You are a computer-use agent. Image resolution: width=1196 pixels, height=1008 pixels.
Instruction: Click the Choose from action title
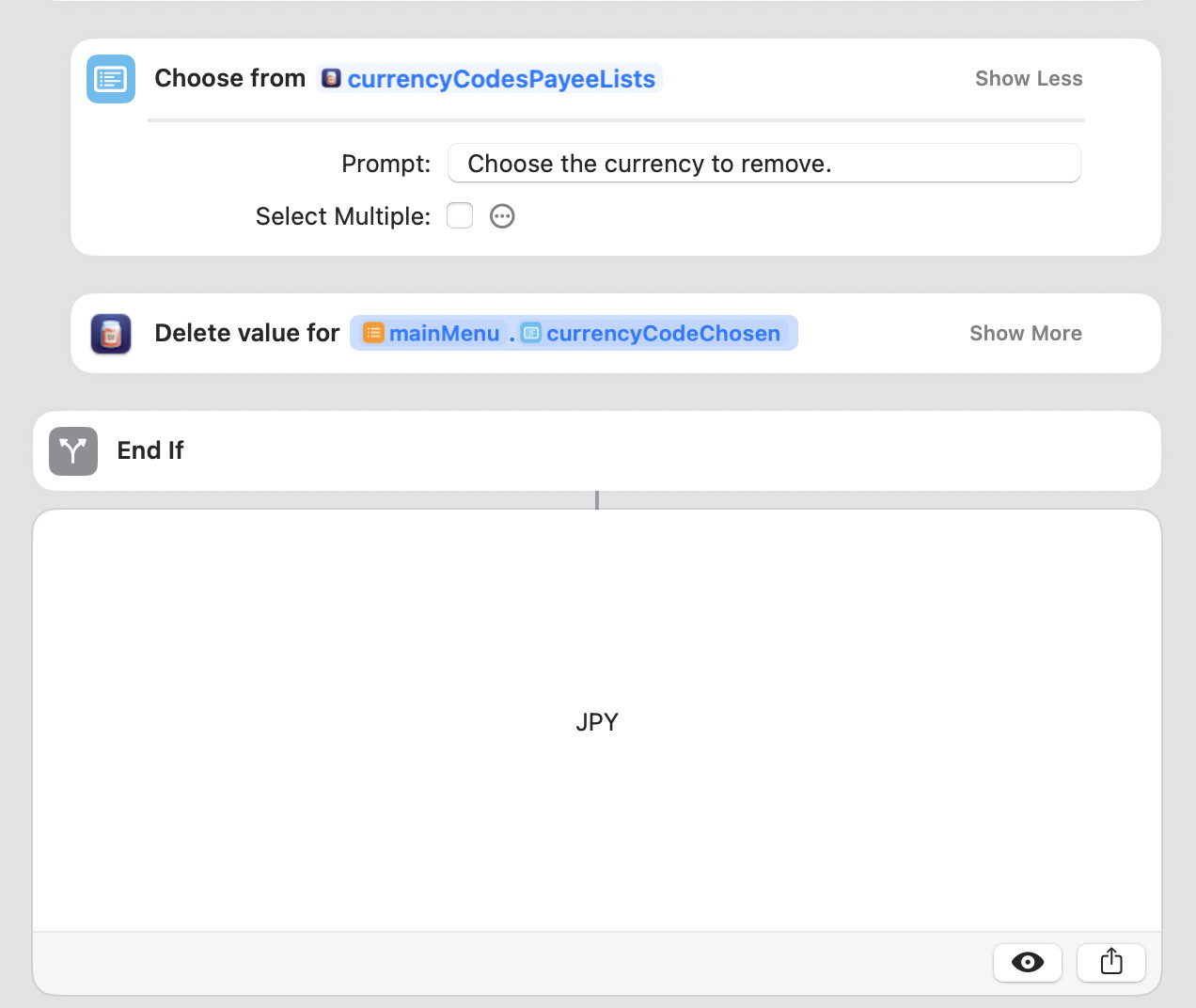(x=230, y=78)
